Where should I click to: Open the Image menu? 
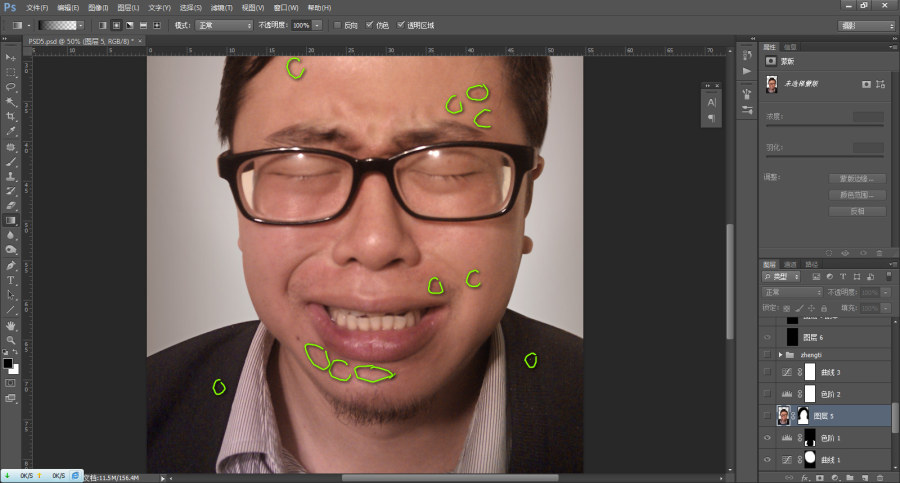point(98,7)
